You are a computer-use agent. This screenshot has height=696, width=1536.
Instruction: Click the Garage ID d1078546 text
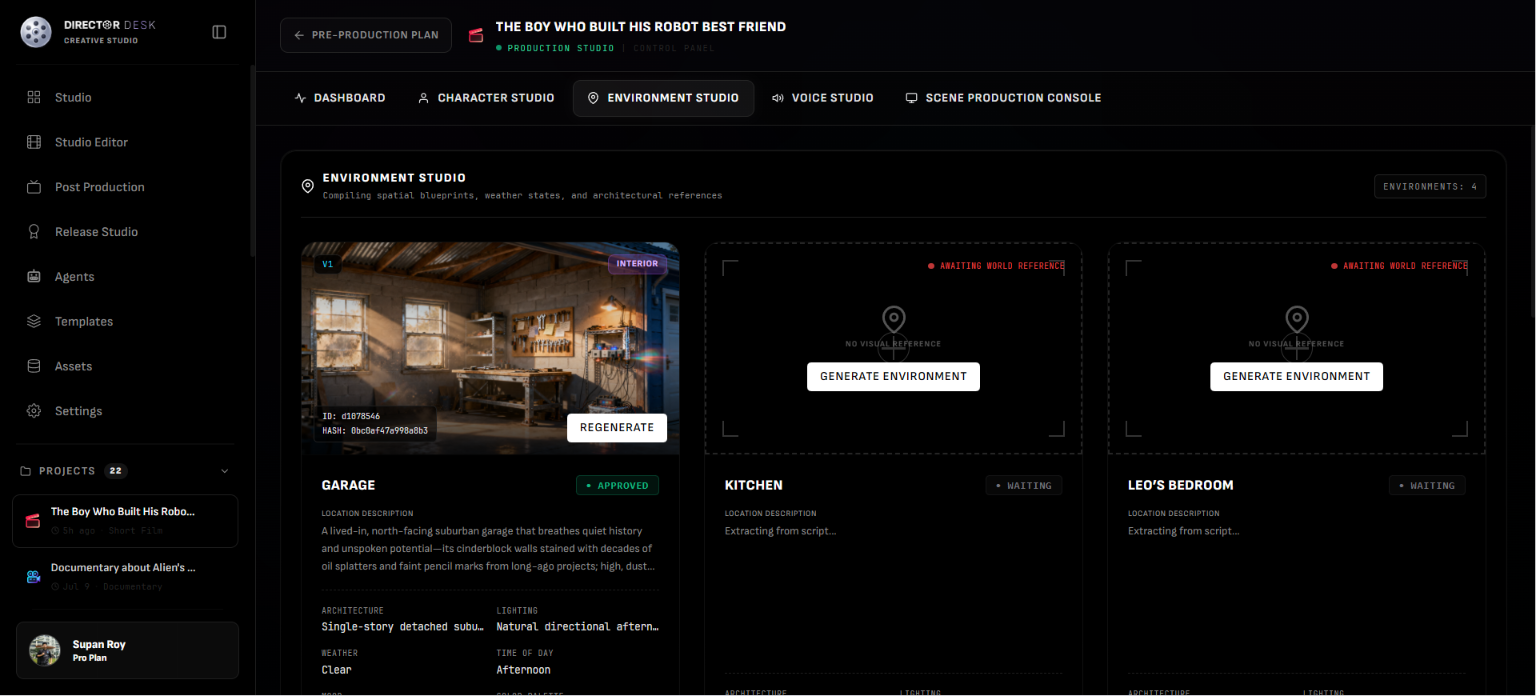351,416
